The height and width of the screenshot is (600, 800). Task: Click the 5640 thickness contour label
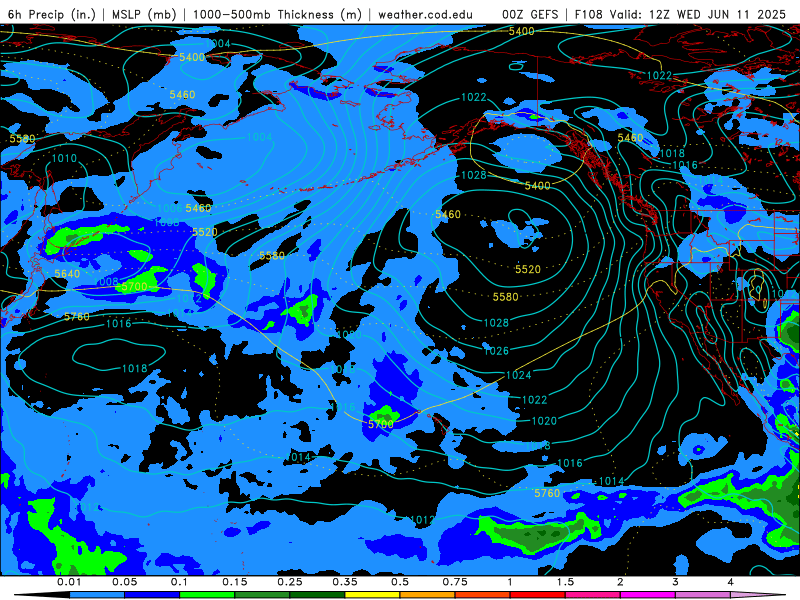(67, 274)
